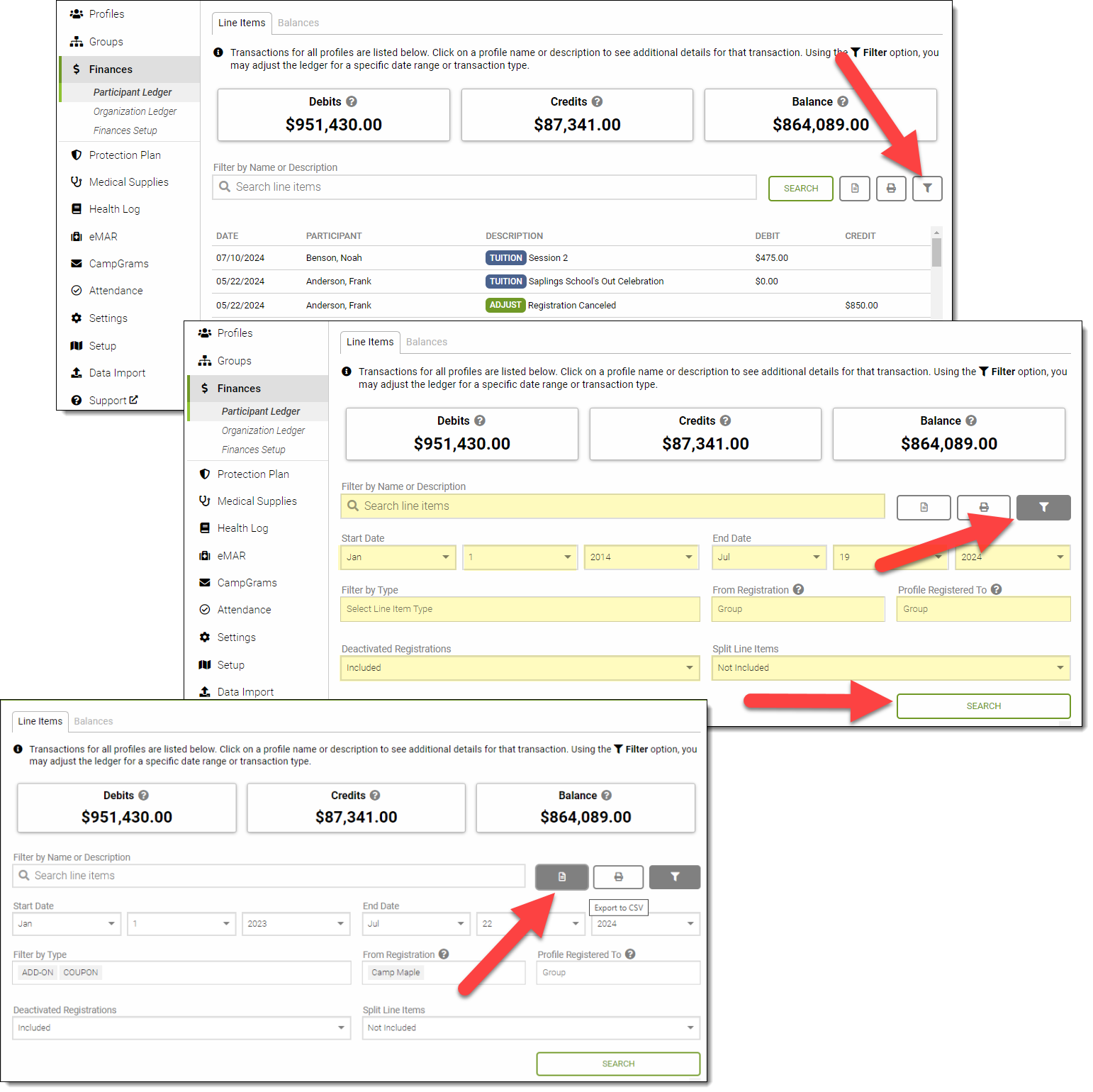Viewport: 1093px width, 1092px height.
Task: Click the print icon beside the highlighted export button
Action: [x=618, y=877]
